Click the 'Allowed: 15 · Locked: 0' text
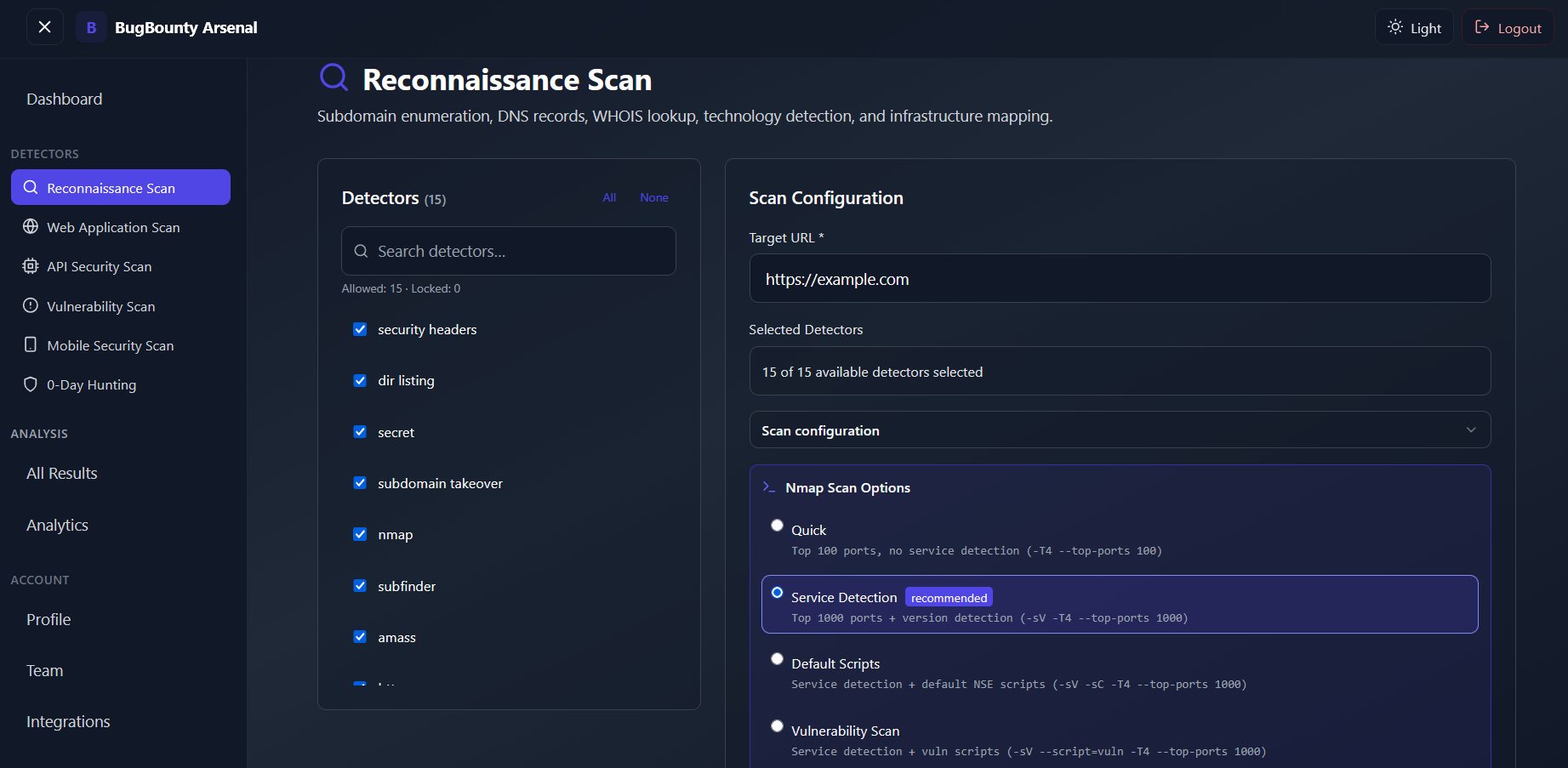 pos(401,288)
